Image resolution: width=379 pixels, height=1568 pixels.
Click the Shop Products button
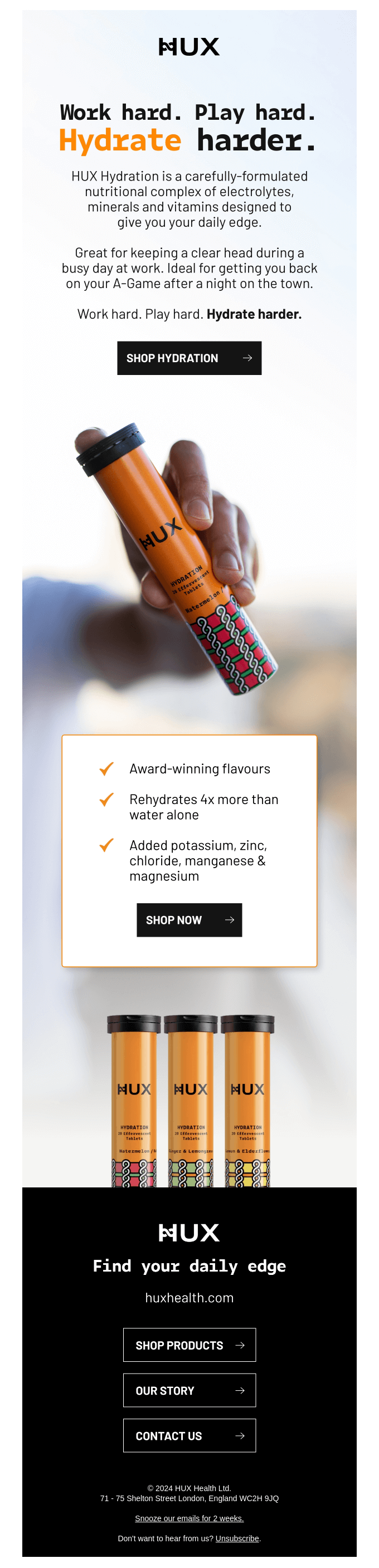tap(189, 1345)
